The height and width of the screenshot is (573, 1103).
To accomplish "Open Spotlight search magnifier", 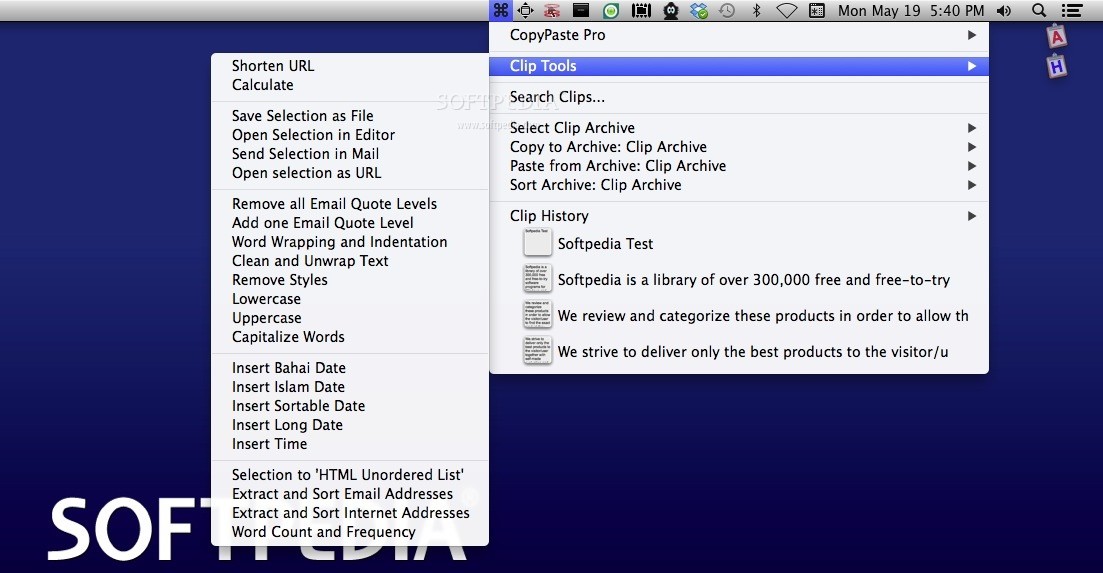I will point(1039,11).
